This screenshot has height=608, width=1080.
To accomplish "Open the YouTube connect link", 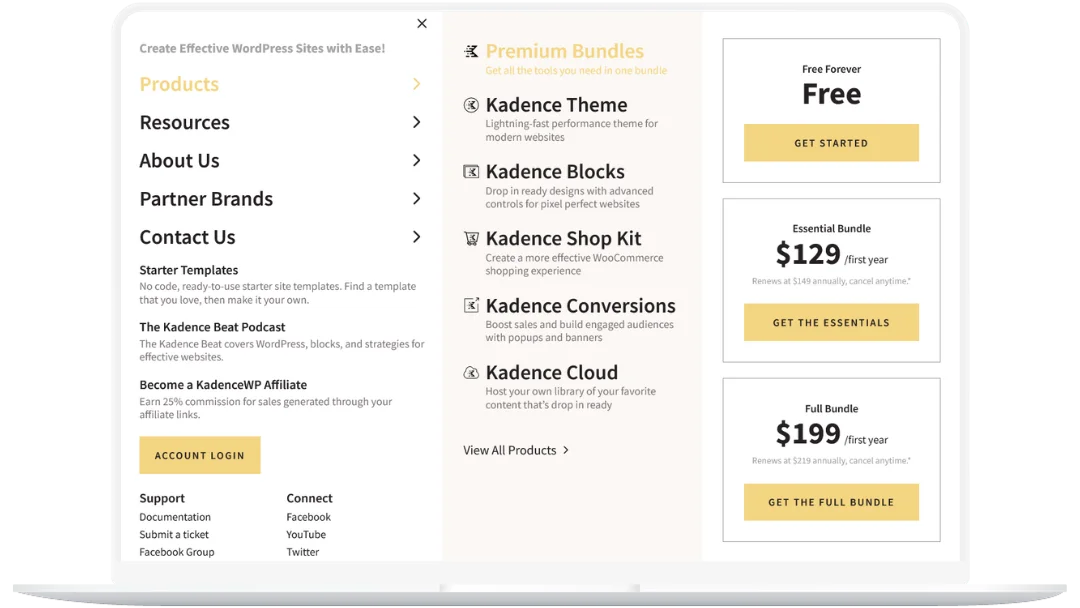I will 306,534.
